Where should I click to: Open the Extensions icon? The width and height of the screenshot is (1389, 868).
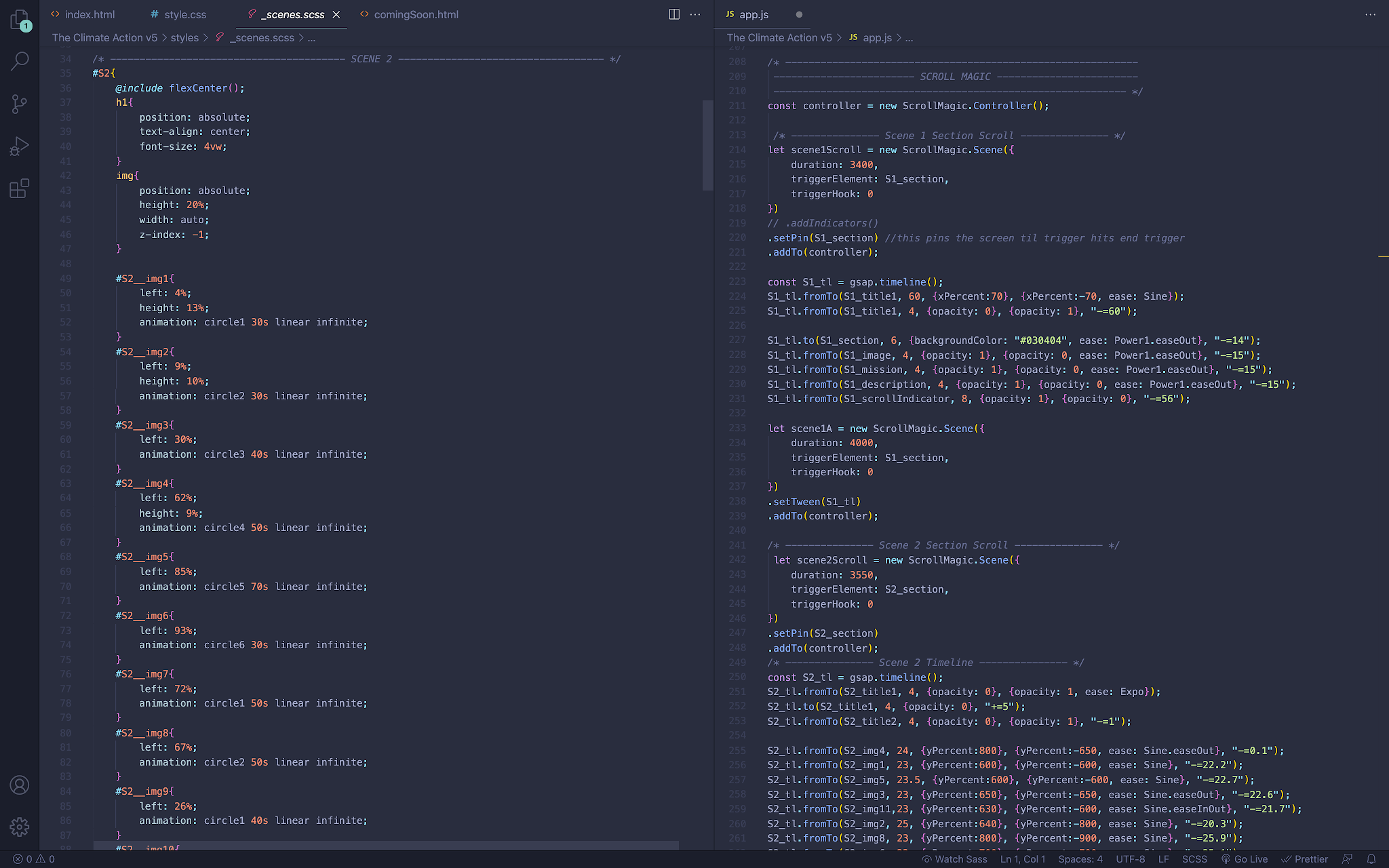(20, 188)
